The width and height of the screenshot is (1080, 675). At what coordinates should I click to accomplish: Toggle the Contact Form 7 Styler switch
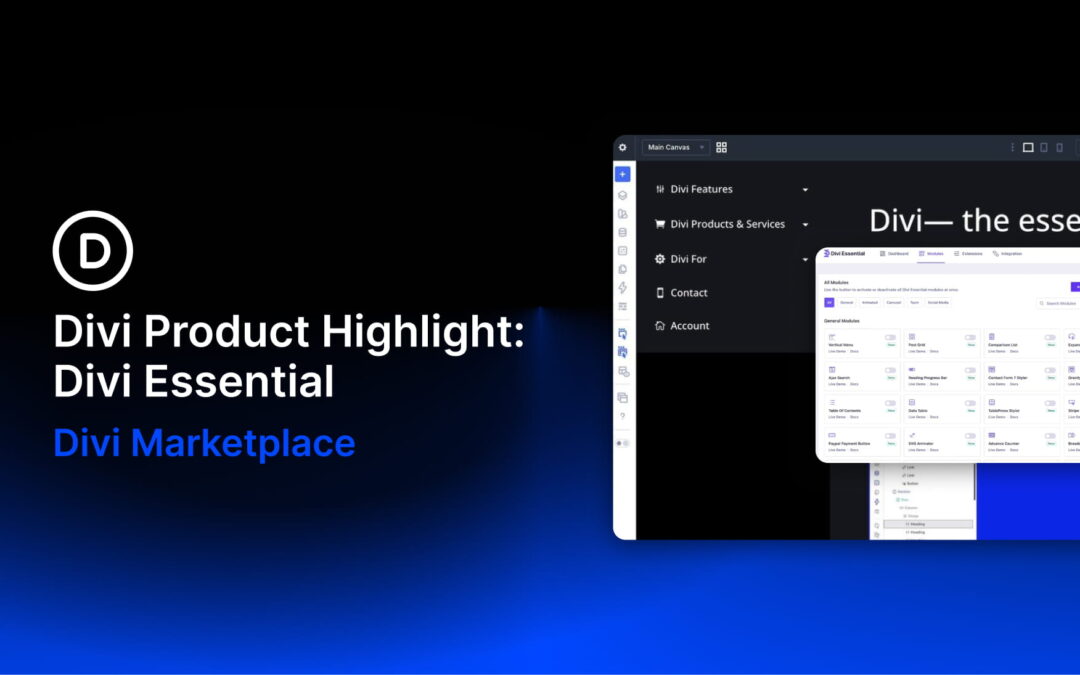(1050, 371)
